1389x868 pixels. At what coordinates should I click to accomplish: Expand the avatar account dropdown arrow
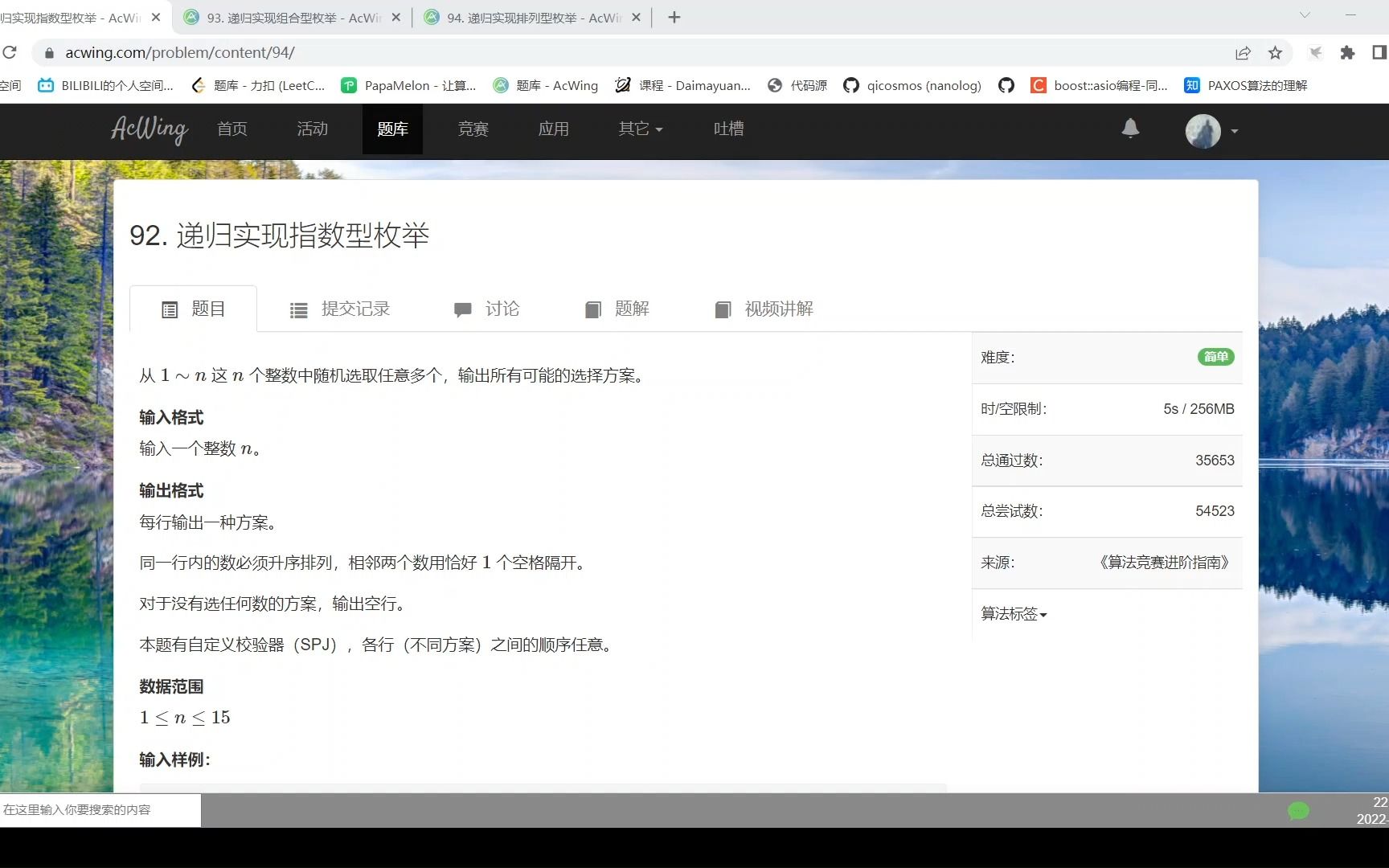(x=1234, y=132)
